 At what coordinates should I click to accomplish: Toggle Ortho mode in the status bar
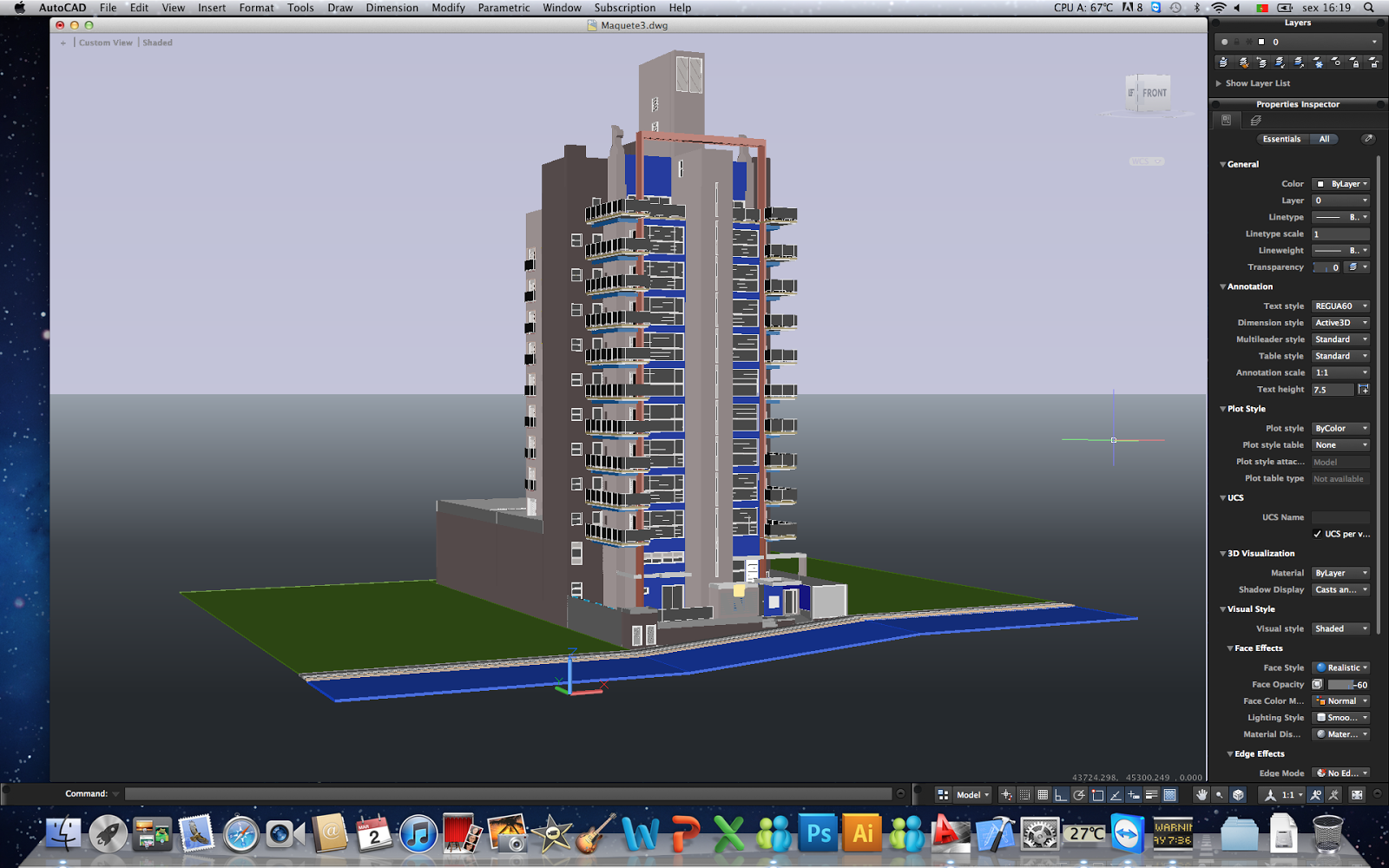[x=1061, y=794]
